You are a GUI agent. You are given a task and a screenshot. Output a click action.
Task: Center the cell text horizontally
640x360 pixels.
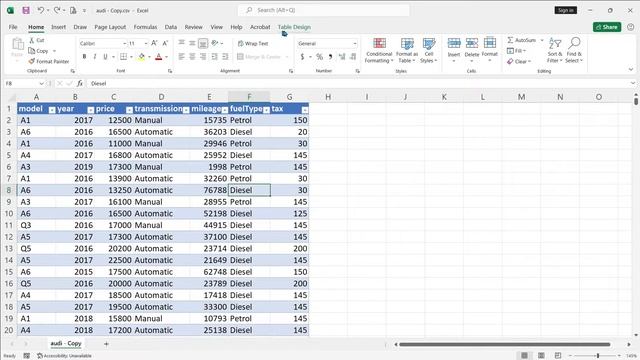pos(192,57)
